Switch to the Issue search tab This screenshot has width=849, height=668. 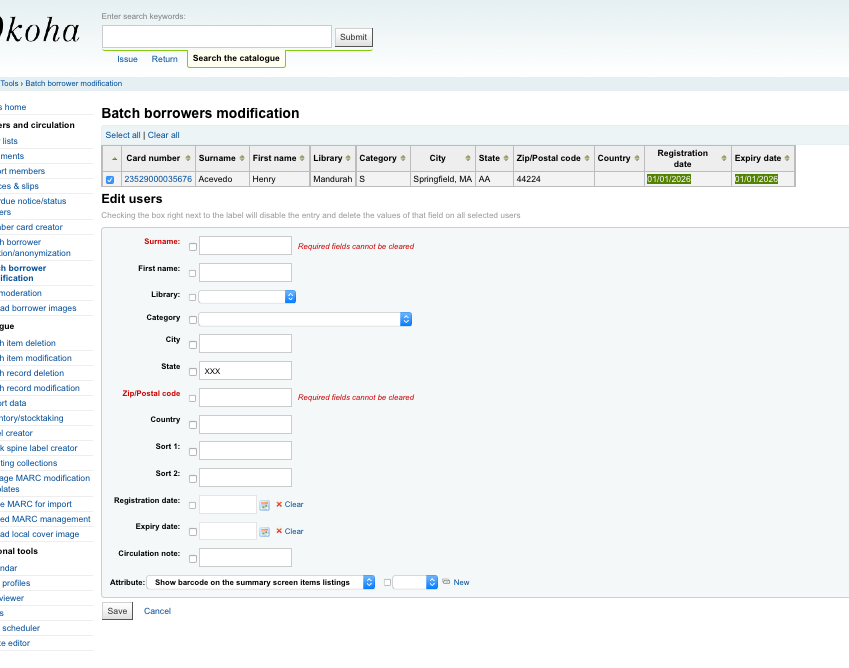tap(127, 59)
